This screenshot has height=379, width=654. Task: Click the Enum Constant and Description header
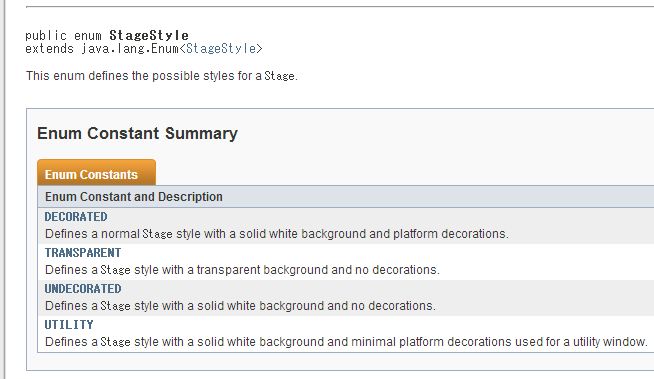pyautogui.click(x=133, y=196)
